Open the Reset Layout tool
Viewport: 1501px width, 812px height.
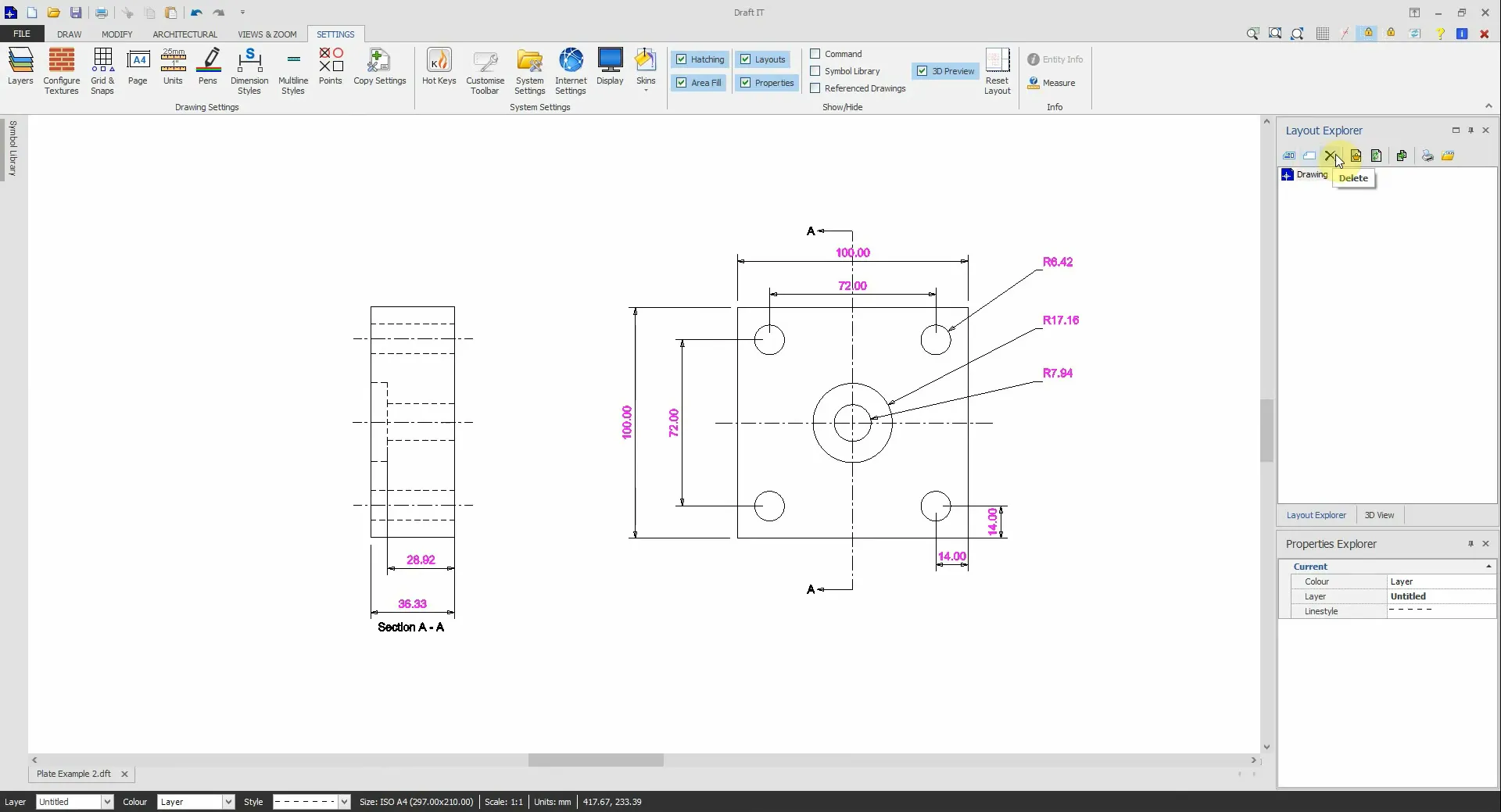click(x=998, y=69)
